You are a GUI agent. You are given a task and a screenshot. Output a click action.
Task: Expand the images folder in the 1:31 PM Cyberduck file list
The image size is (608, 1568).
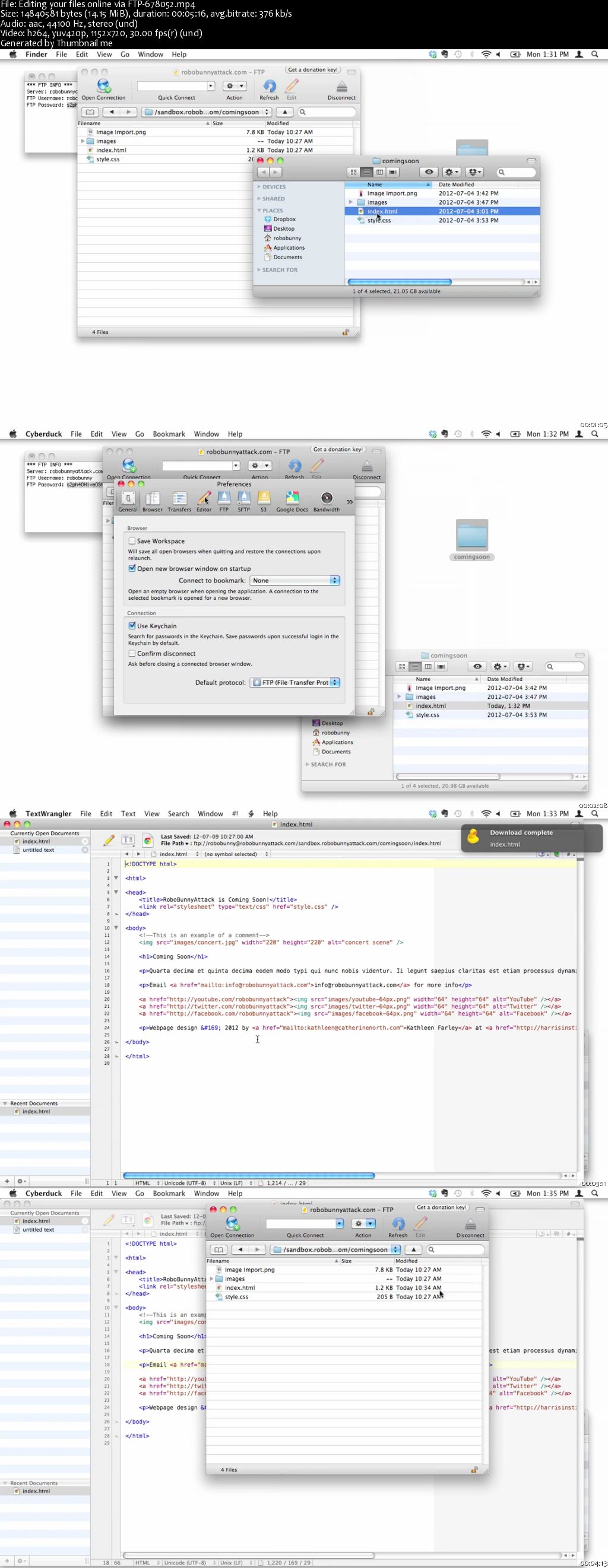click(x=83, y=141)
